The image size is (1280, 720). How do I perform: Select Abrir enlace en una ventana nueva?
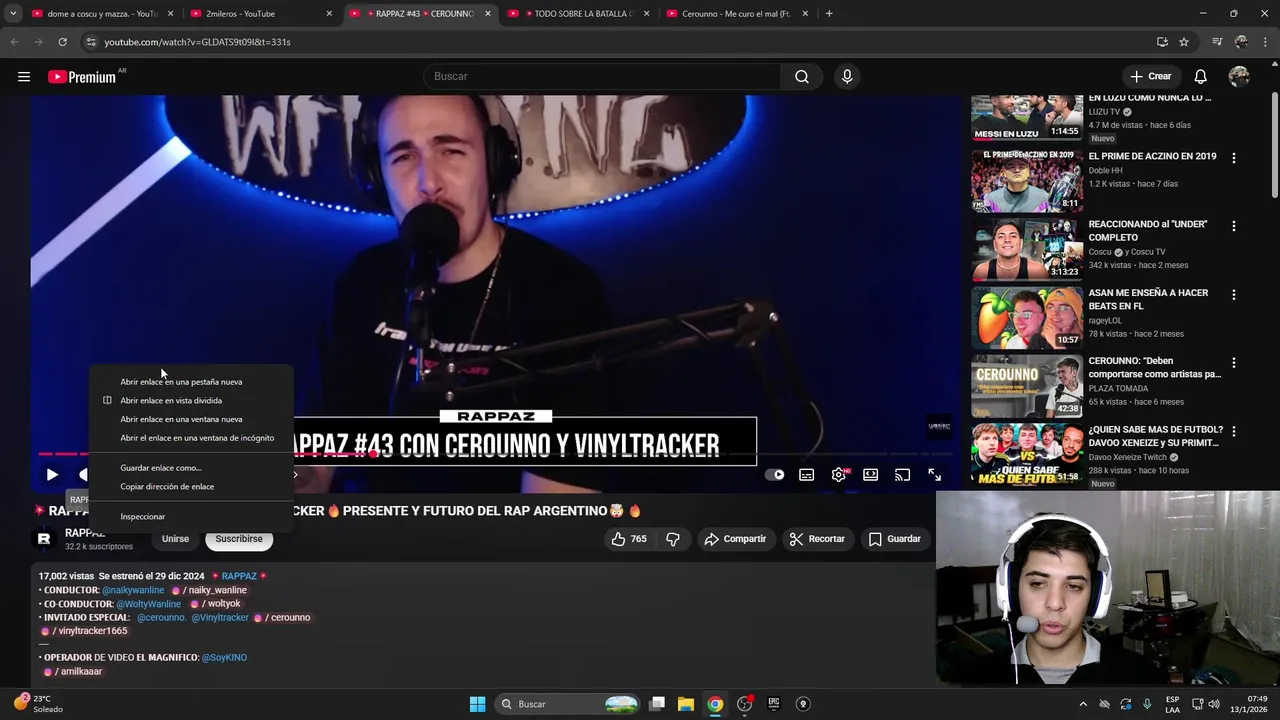click(x=192, y=420)
